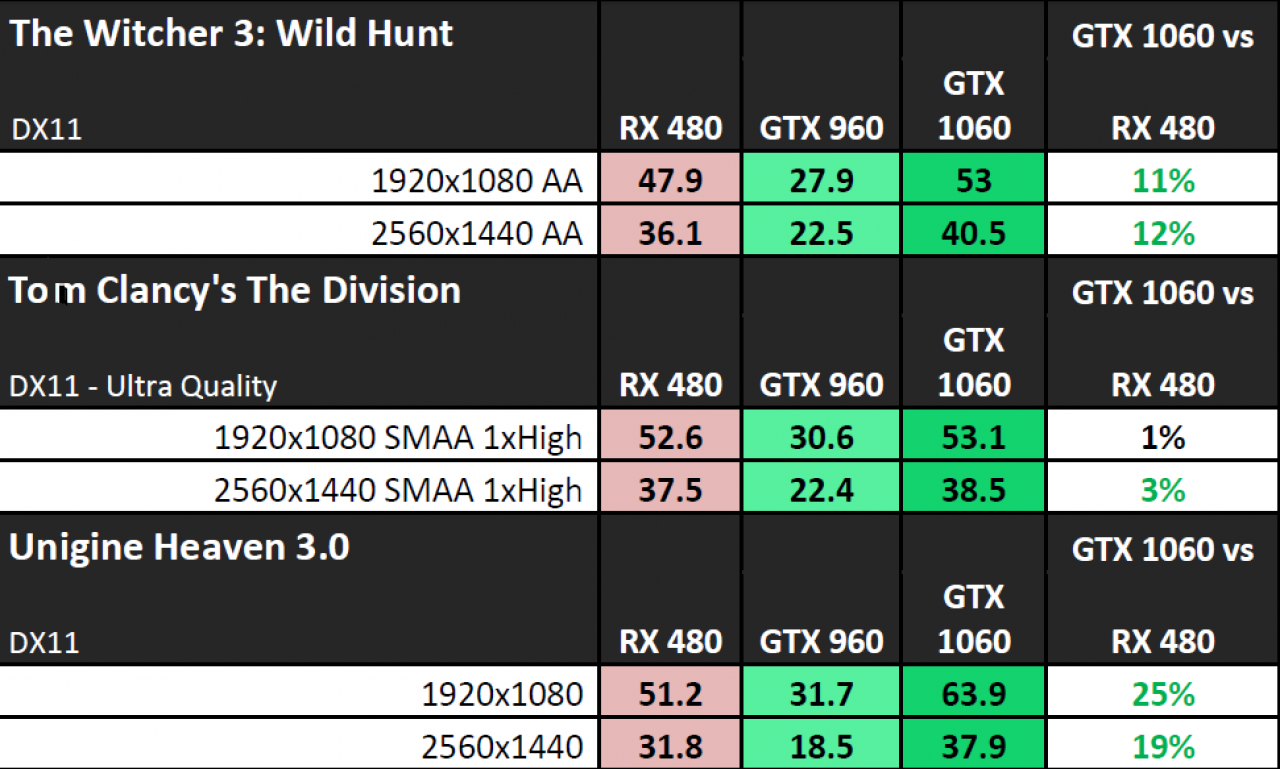Click GTX 960 value 22.4
The height and width of the screenshot is (769, 1280).
(821, 489)
